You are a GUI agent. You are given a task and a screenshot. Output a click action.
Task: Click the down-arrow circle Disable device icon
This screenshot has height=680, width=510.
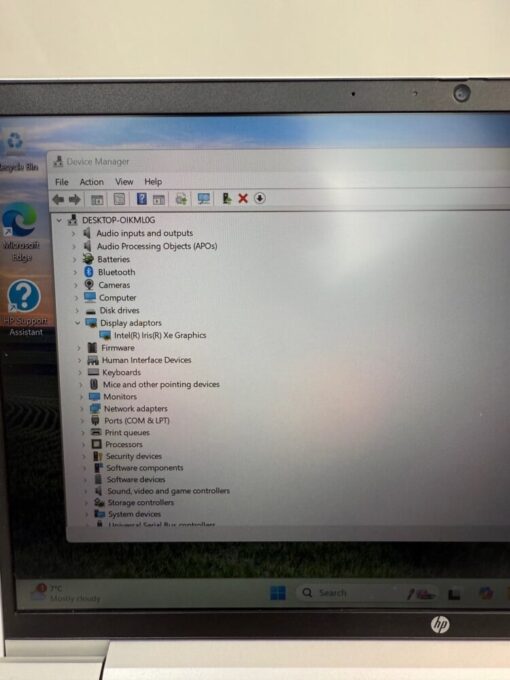pyautogui.click(x=259, y=198)
